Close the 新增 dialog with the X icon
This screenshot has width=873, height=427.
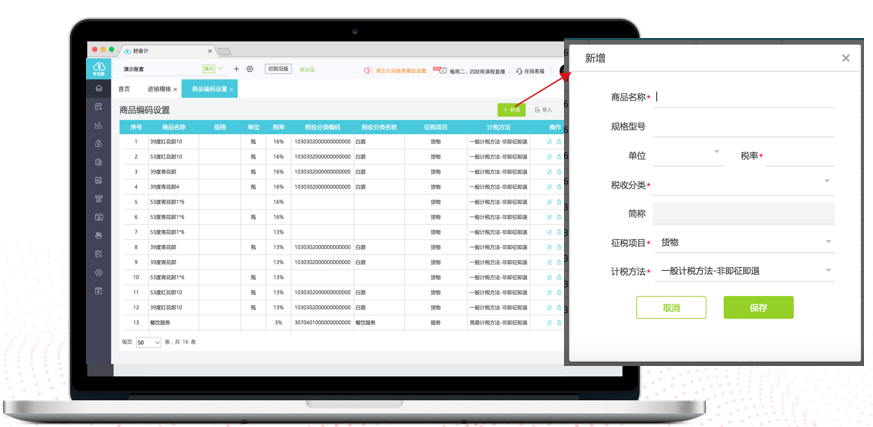pyautogui.click(x=845, y=58)
